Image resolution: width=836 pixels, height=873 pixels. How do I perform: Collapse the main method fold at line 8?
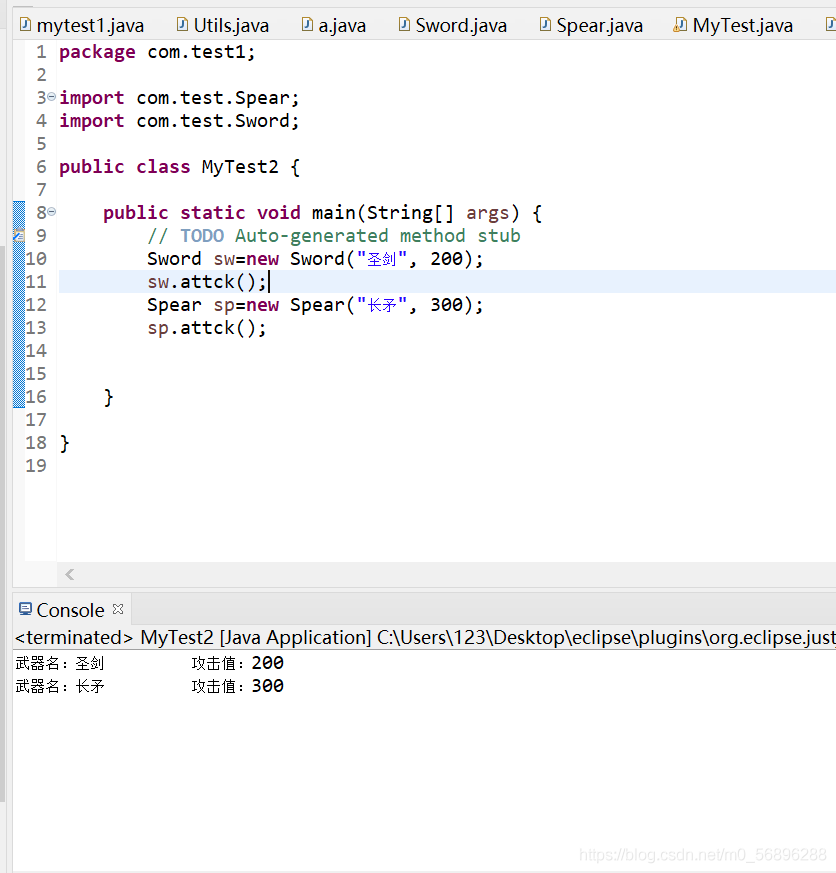click(x=51, y=212)
